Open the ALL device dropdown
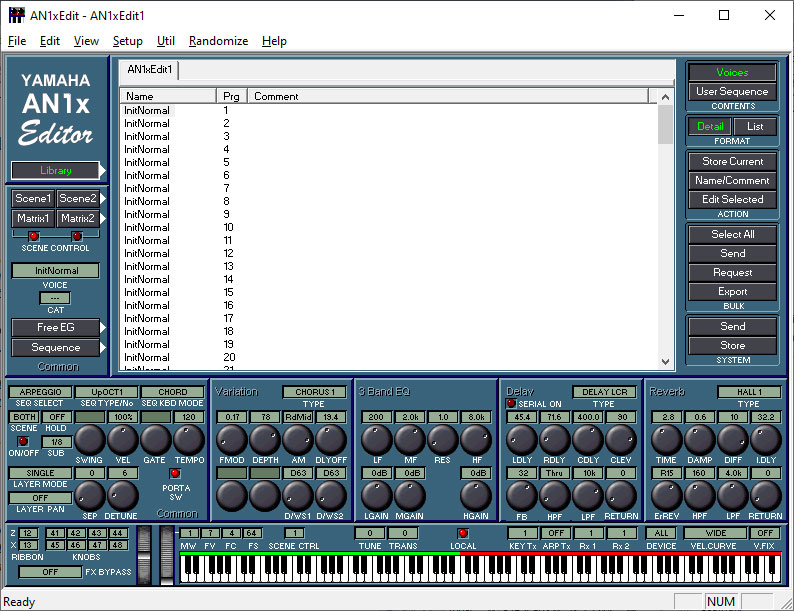 tap(661, 533)
